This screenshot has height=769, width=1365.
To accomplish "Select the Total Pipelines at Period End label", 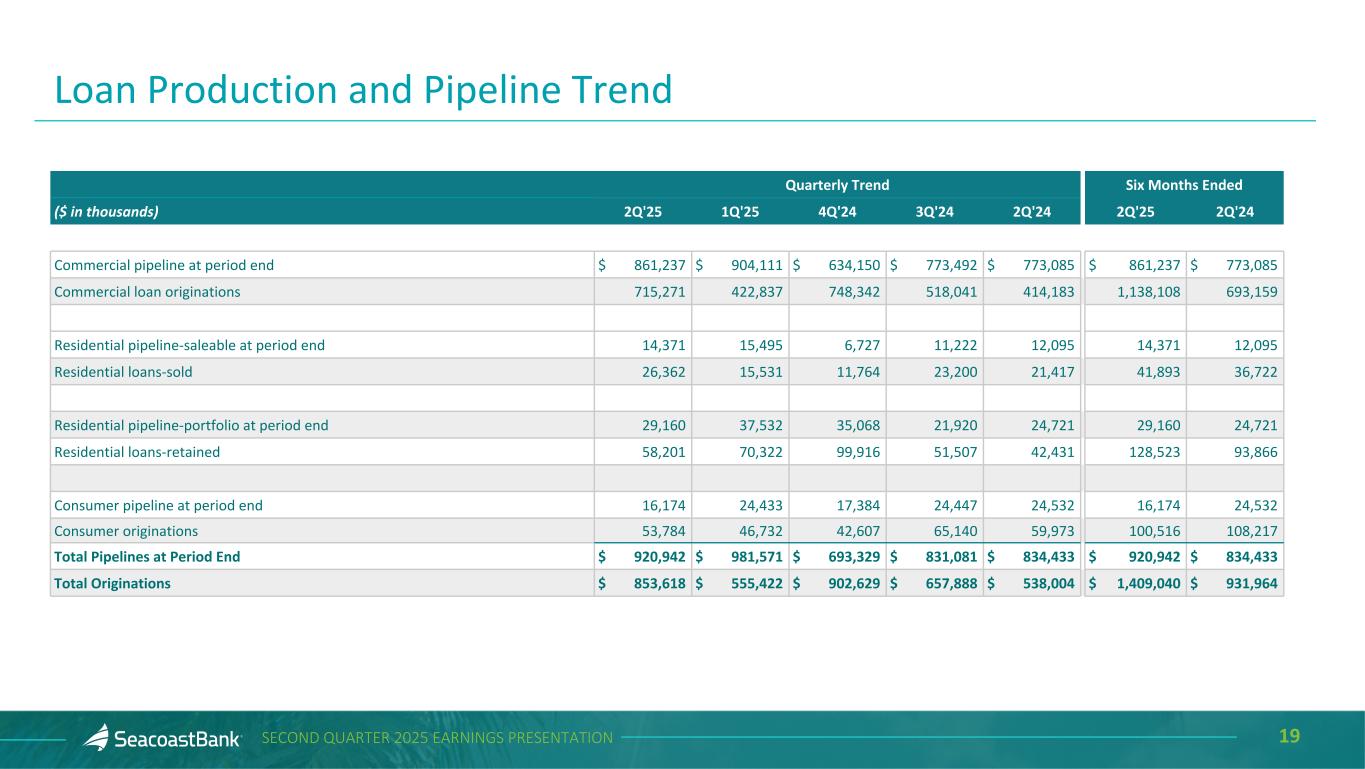I will pos(147,557).
